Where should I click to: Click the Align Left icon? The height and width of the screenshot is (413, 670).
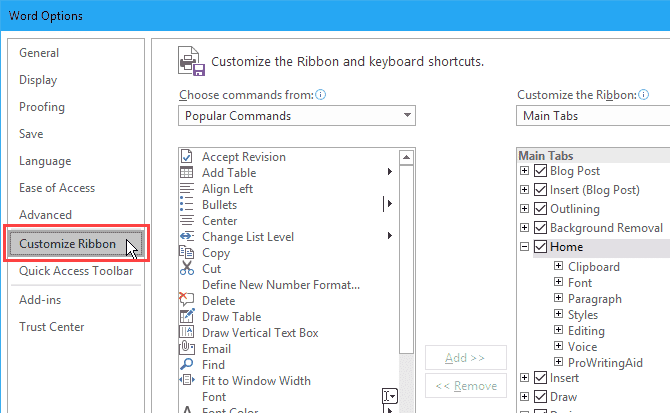pos(186,189)
